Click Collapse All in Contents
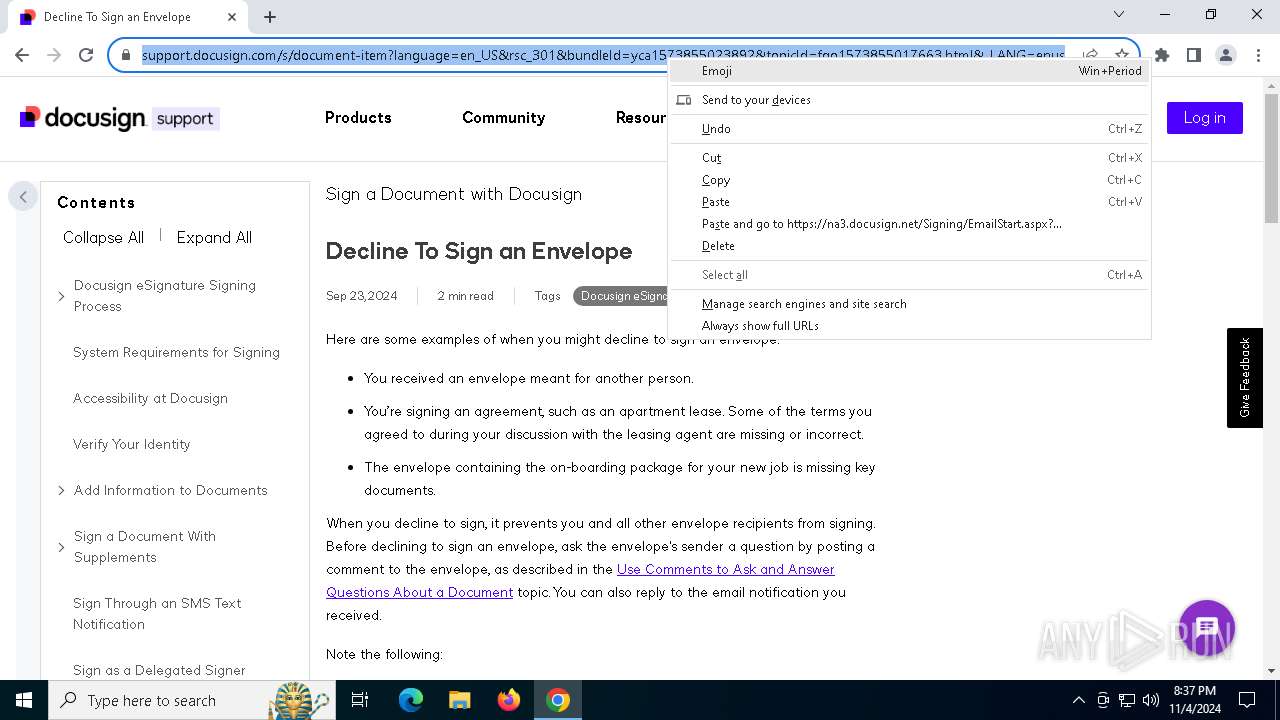Viewport: 1280px width, 720px height. [x=103, y=238]
